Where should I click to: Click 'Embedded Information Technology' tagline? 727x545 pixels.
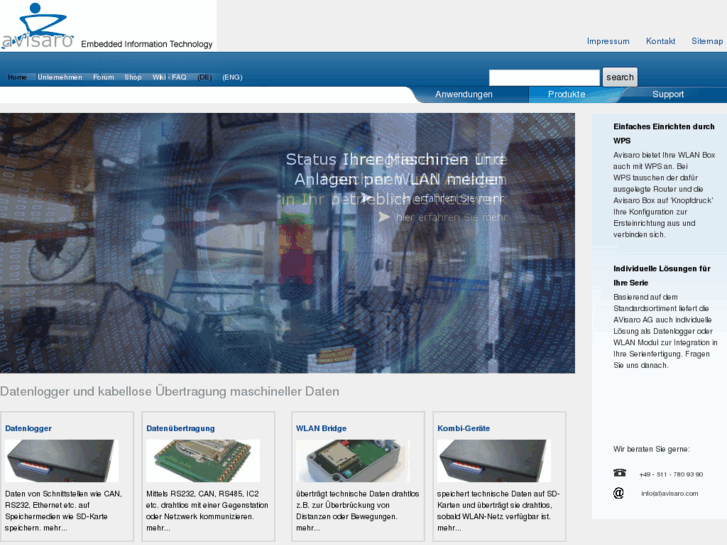147,44
